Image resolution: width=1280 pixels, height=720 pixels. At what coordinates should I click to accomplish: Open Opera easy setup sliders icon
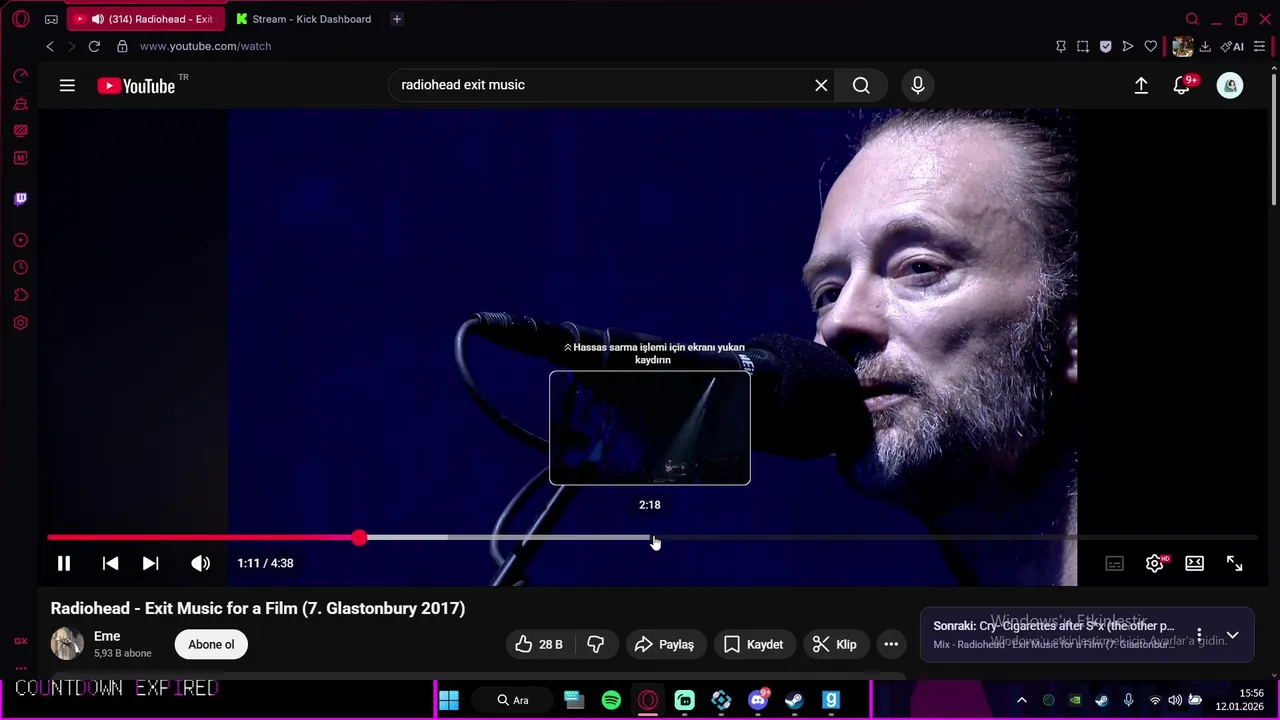[1259, 46]
